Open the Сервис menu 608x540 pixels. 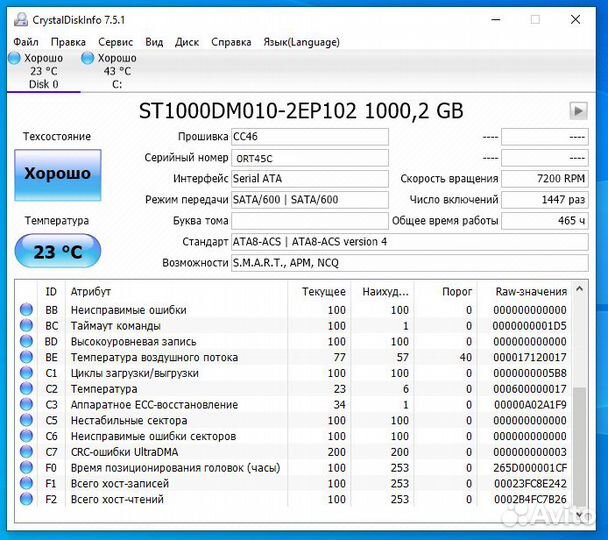116,42
